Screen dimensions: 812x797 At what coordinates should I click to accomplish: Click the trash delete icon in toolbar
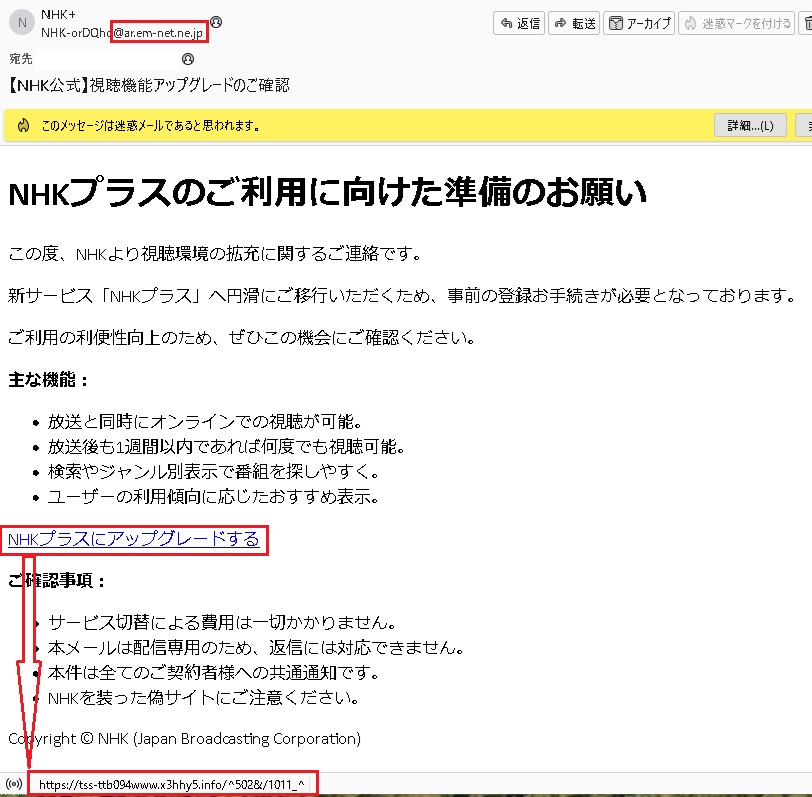[x=807, y=23]
